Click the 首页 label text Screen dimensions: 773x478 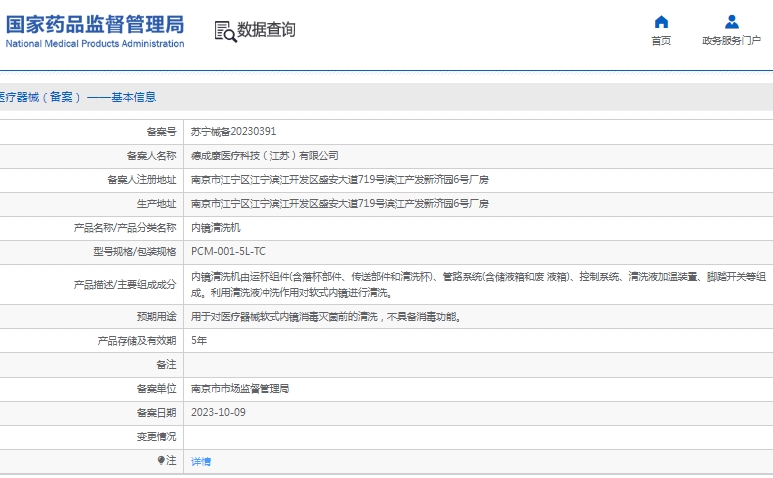(661, 40)
